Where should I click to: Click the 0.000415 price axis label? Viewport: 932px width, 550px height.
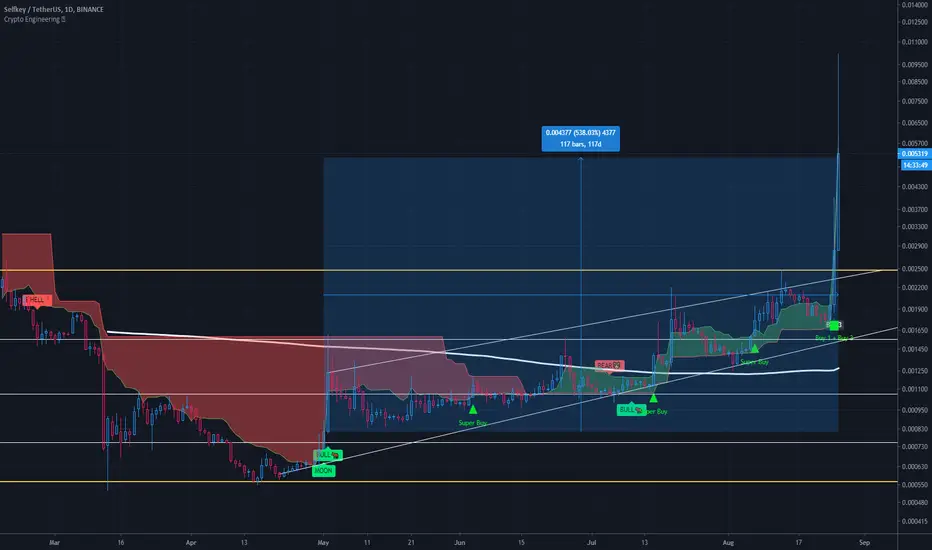point(915,521)
